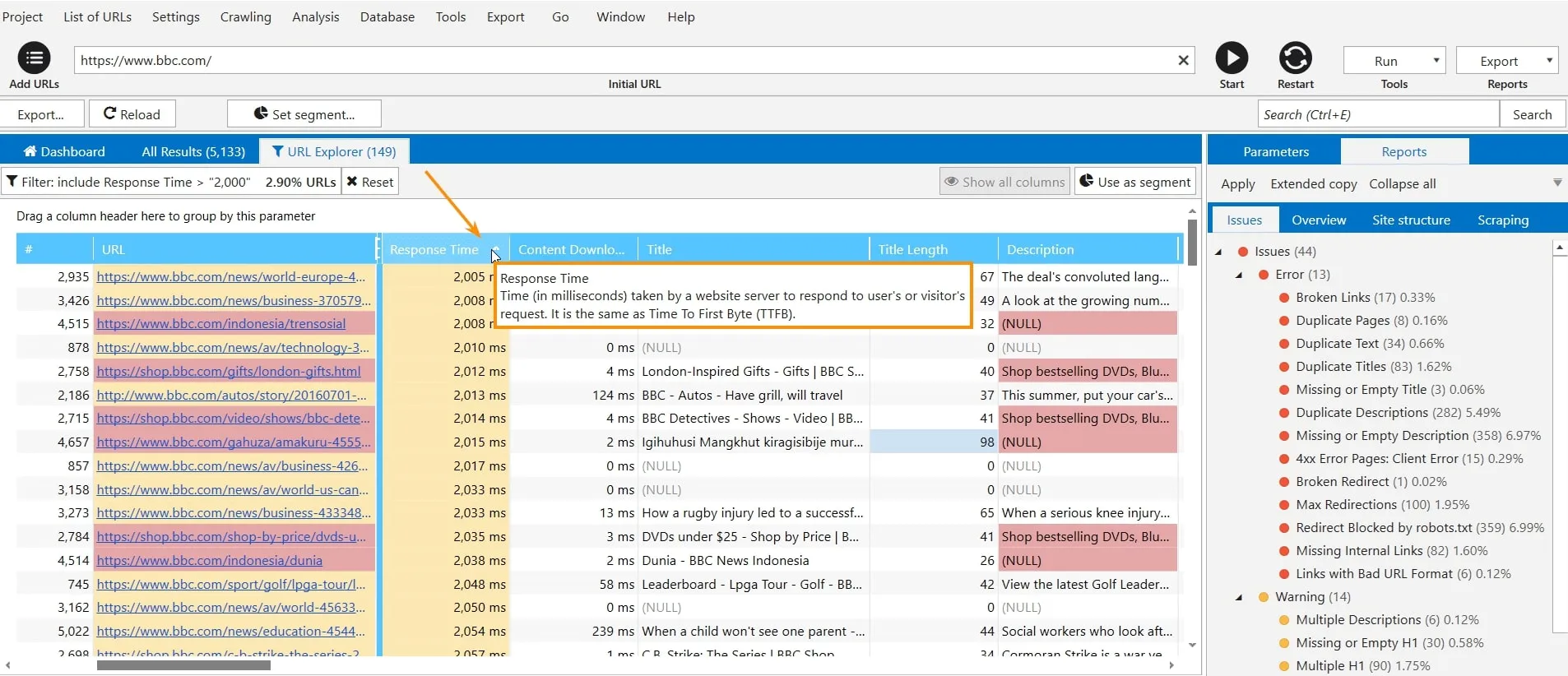Select the Issues subtab
The image size is (1568, 676).
(1244, 220)
